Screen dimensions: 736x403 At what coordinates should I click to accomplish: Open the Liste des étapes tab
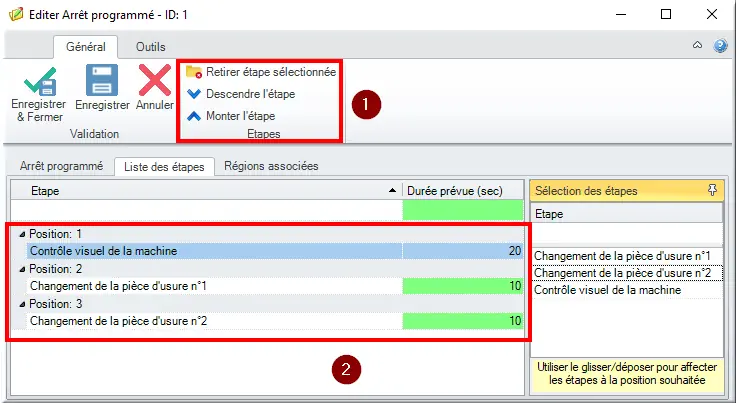pos(164,167)
